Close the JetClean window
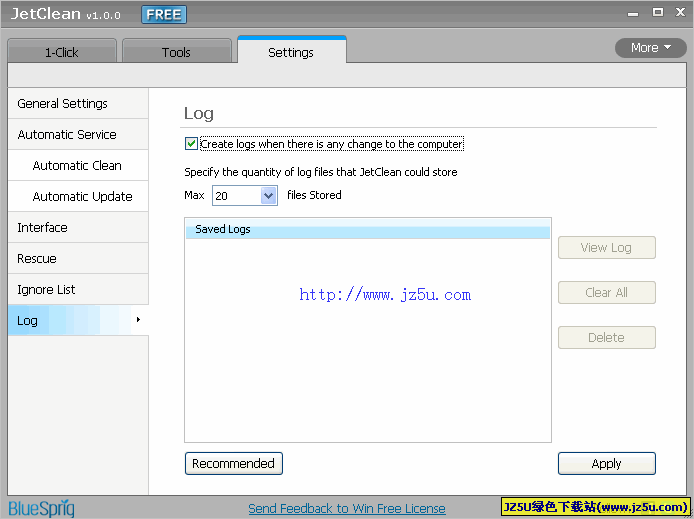 pyautogui.click(x=681, y=12)
